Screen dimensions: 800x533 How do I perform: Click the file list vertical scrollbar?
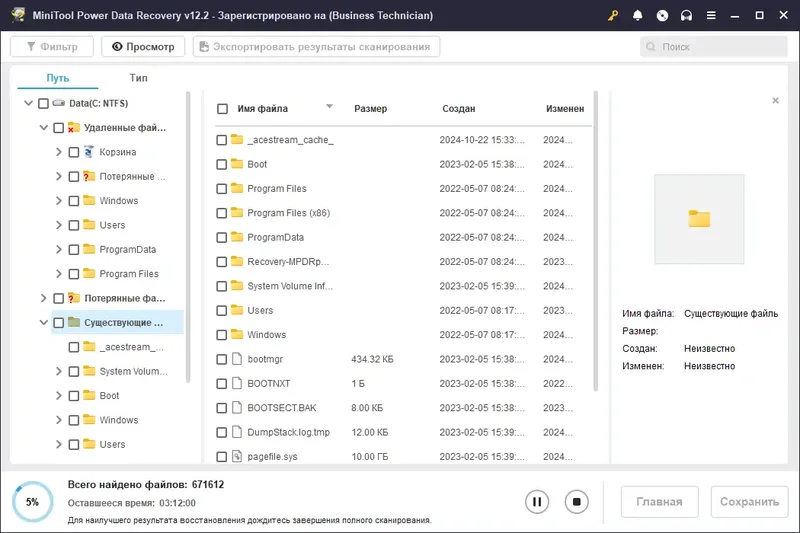click(x=595, y=241)
